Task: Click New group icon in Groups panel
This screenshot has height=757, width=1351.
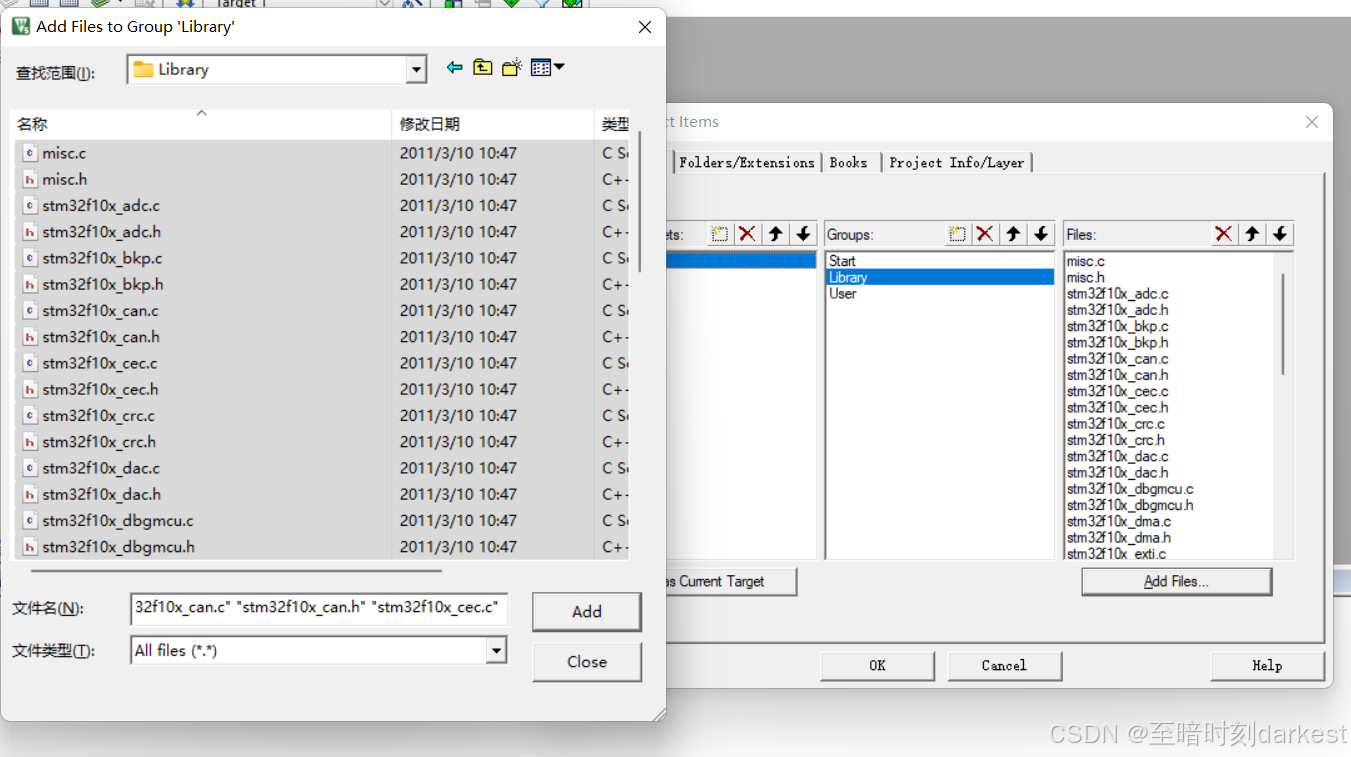Action: [x=957, y=234]
